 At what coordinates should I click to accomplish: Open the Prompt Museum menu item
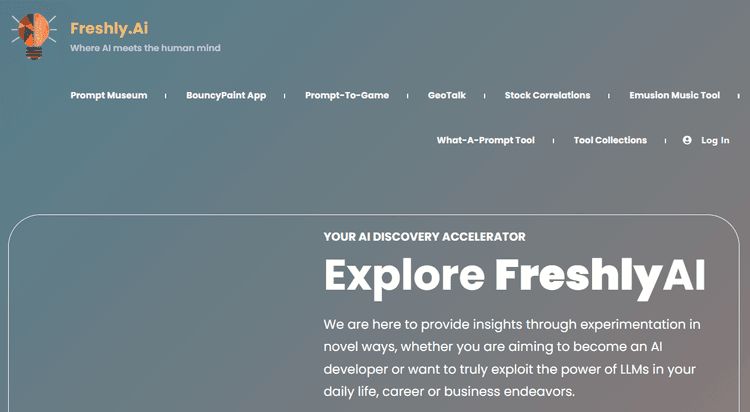(109, 95)
